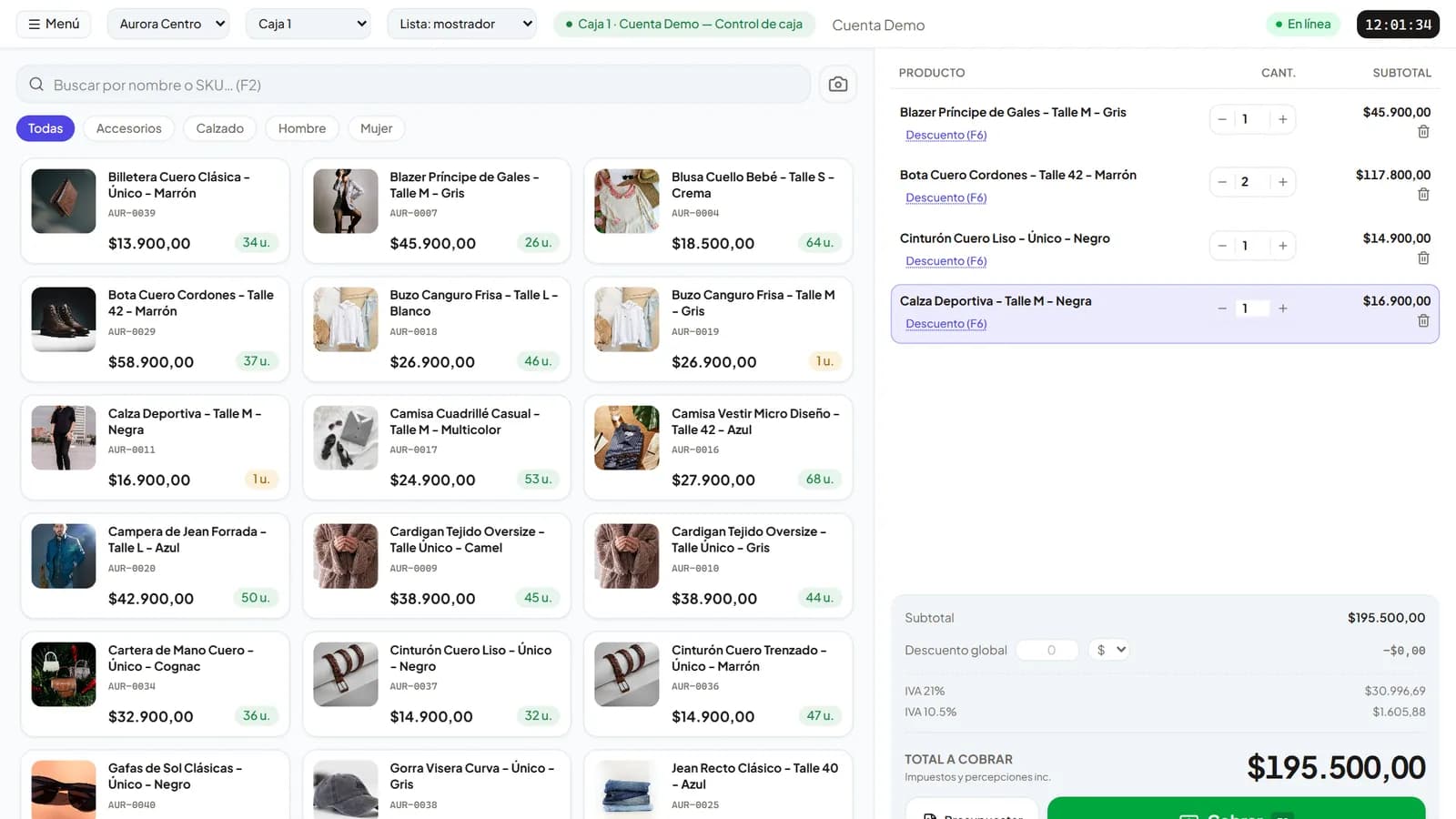This screenshot has width=1456, height=819.
Task: Decrease Cinturón Cuero Liso cart quantity
Action: 1222,246
